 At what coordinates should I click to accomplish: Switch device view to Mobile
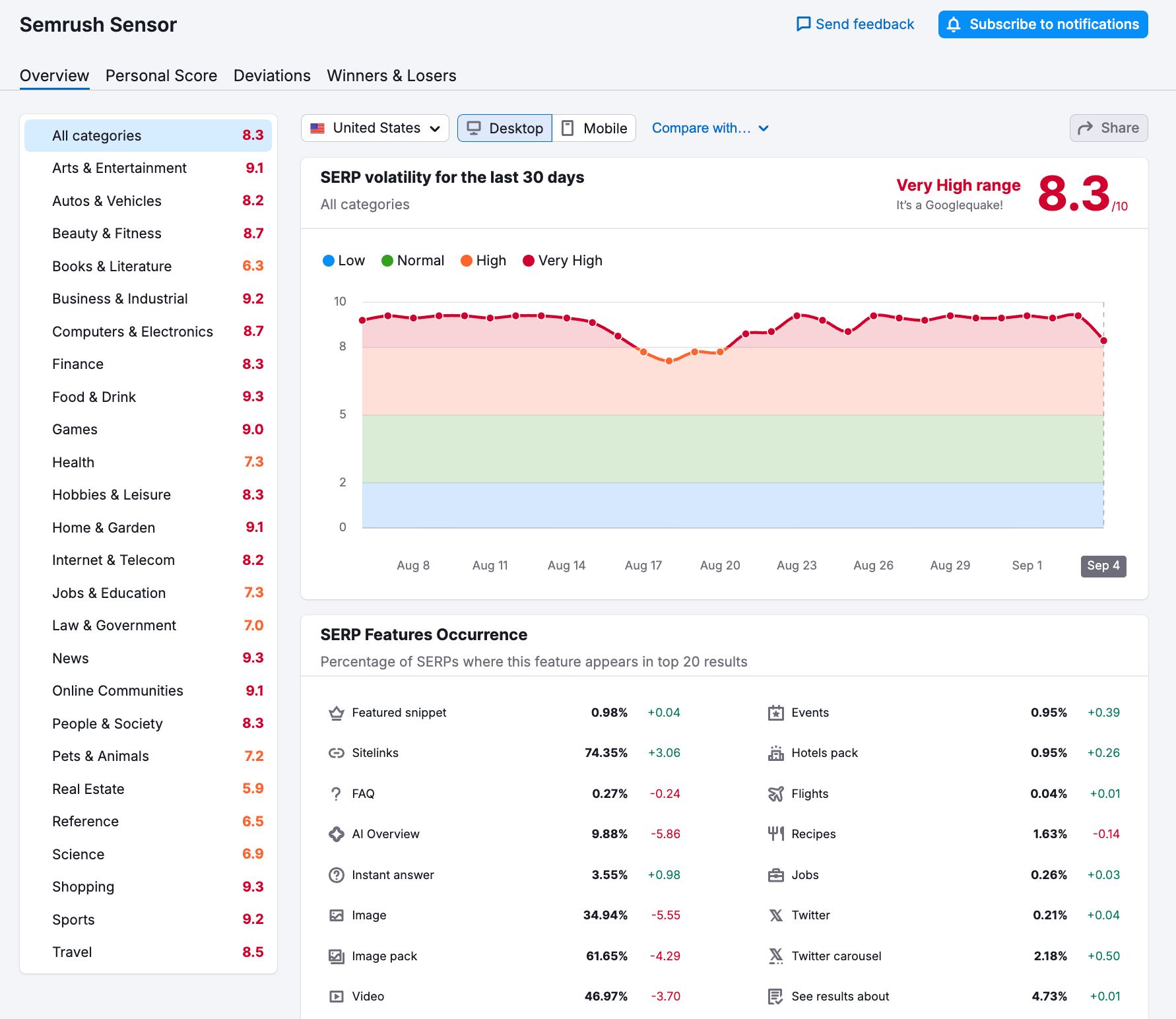point(594,128)
